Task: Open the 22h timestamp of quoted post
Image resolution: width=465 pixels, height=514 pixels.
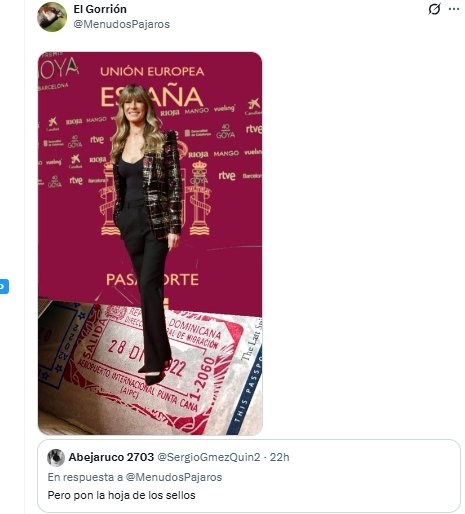Action: coord(279,457)
